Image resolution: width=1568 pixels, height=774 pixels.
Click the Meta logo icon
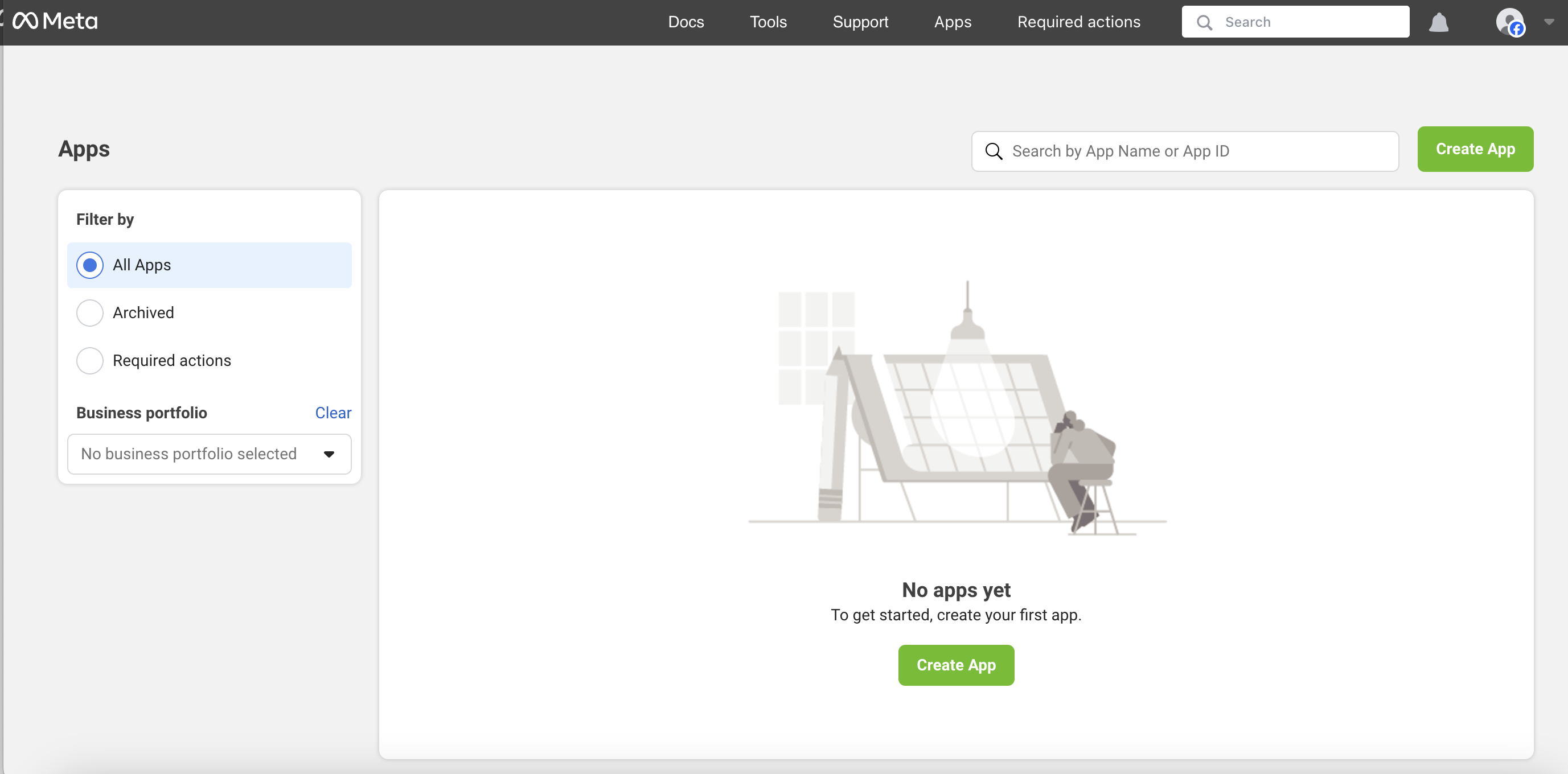[26, 21]
